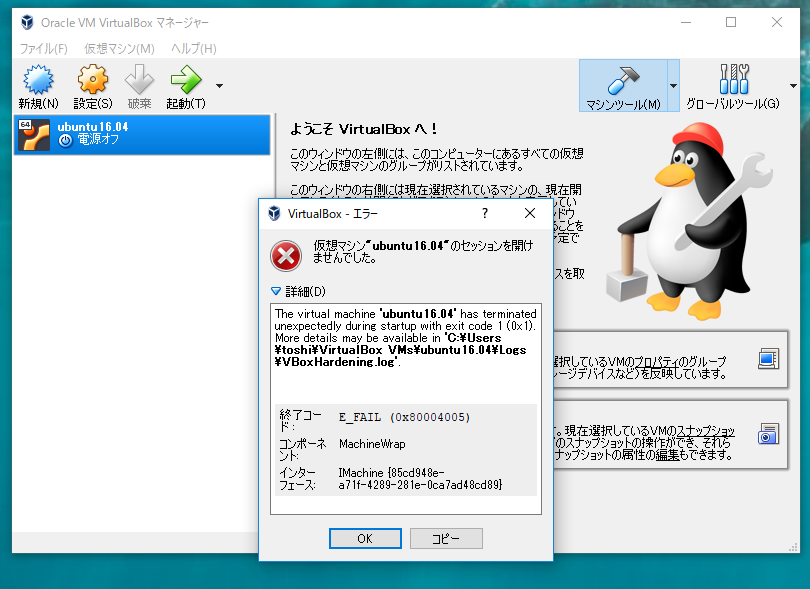Minimize the VirtualBox manager window
This screenshot has width=810, height=589.
[x=686, y=22]
